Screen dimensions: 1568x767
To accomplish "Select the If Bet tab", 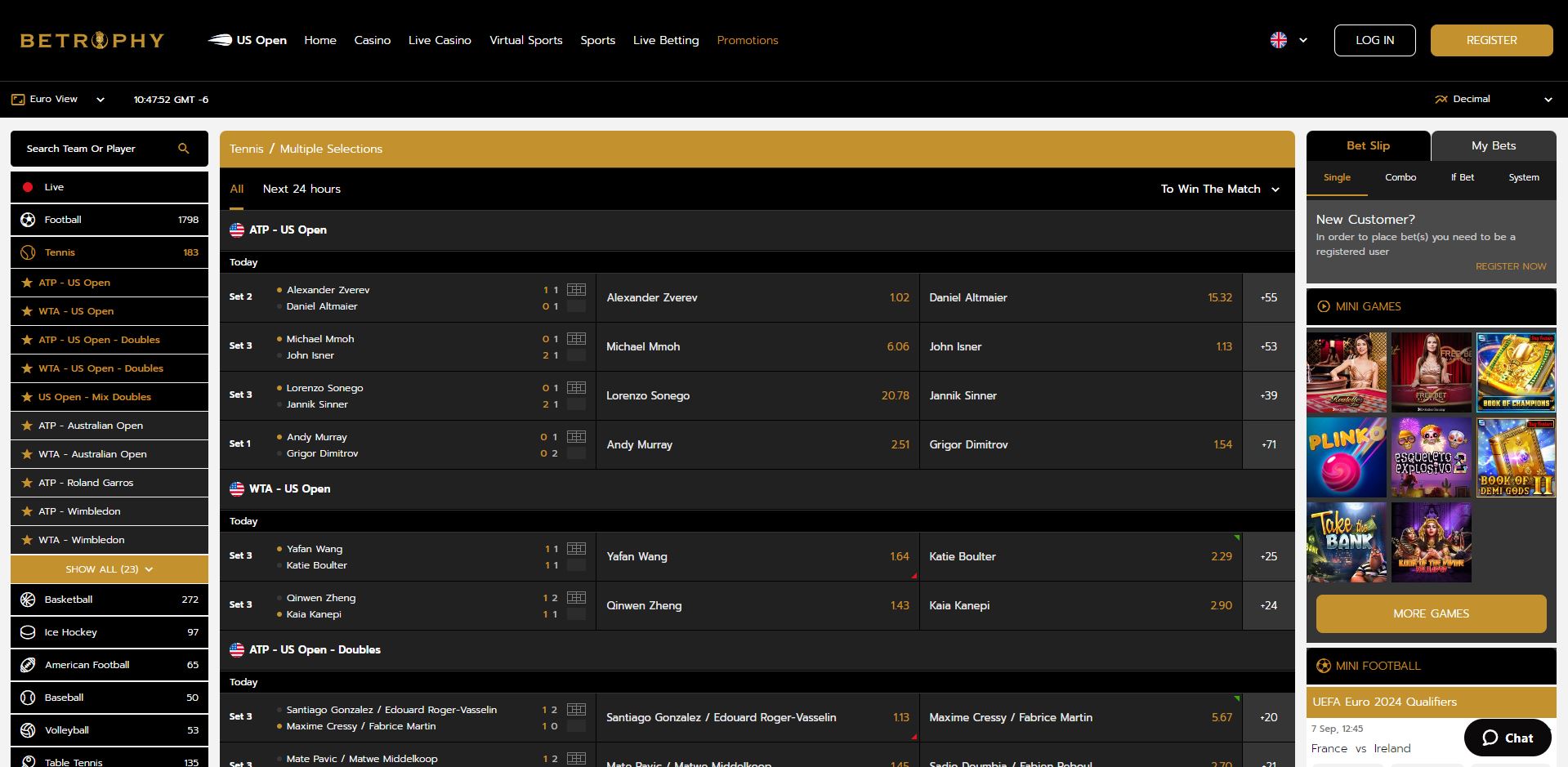I will pyautogui.click(x=1463, y=177).
